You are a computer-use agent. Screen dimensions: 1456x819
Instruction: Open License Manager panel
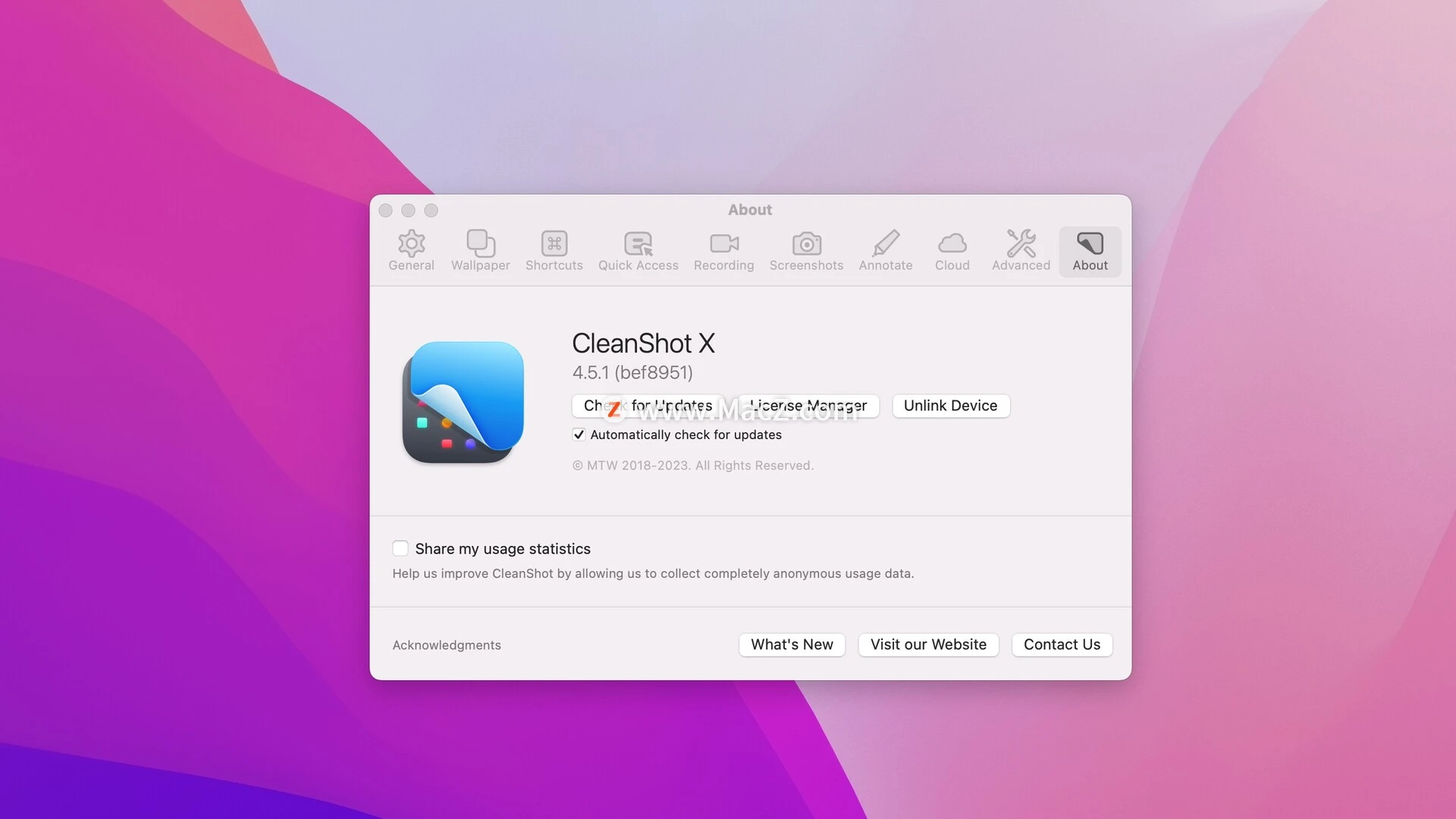(808, 405)
